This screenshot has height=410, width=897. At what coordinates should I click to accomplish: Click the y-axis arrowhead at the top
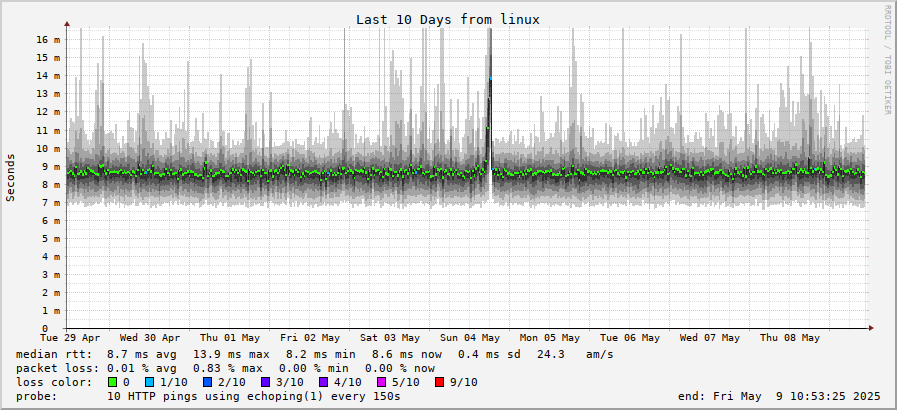pos(67,23)
